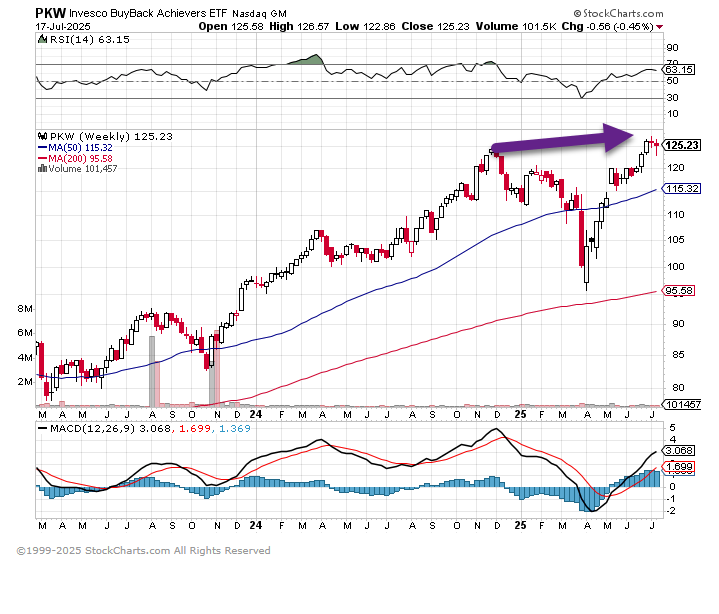Image resolution: width=719 pixels, height=614 pixels.
Task: Click year 25 on price panel time axis
Action: (520, 415)
